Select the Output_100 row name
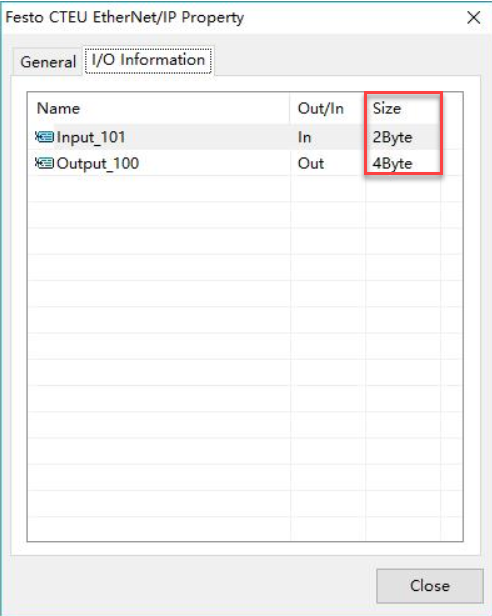 coord(98,163)
